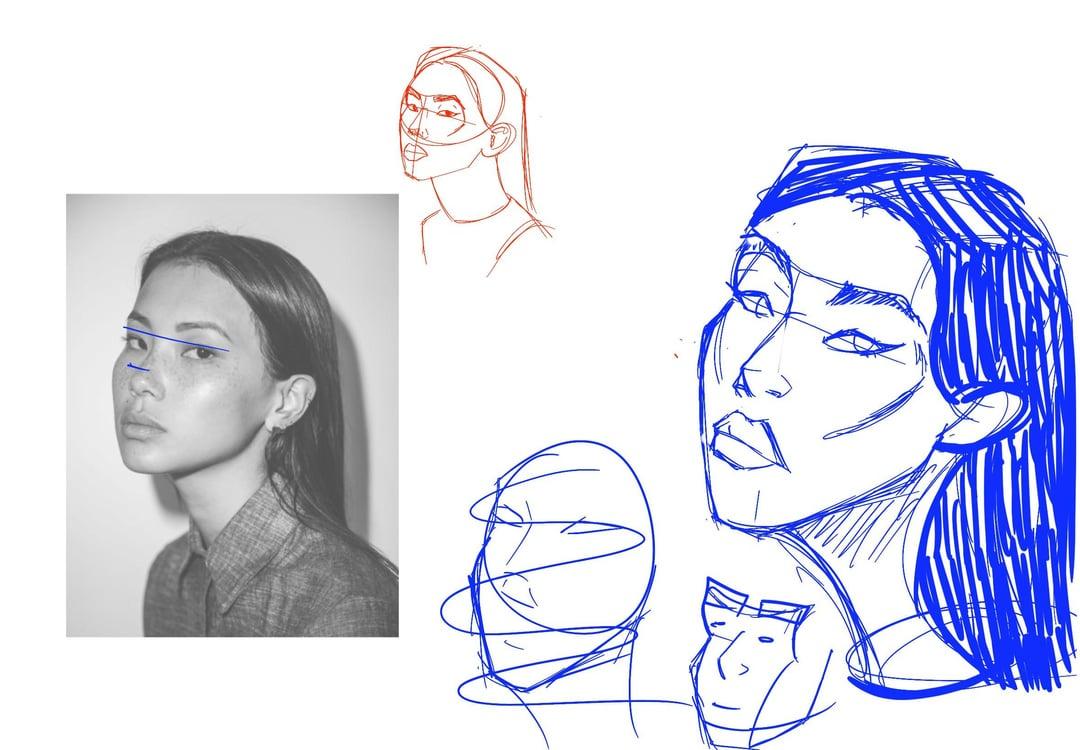The height and width of the screenshot is (750, 1080).
Task: Click the ear in the large blue portrait
Action: [975, 420]
